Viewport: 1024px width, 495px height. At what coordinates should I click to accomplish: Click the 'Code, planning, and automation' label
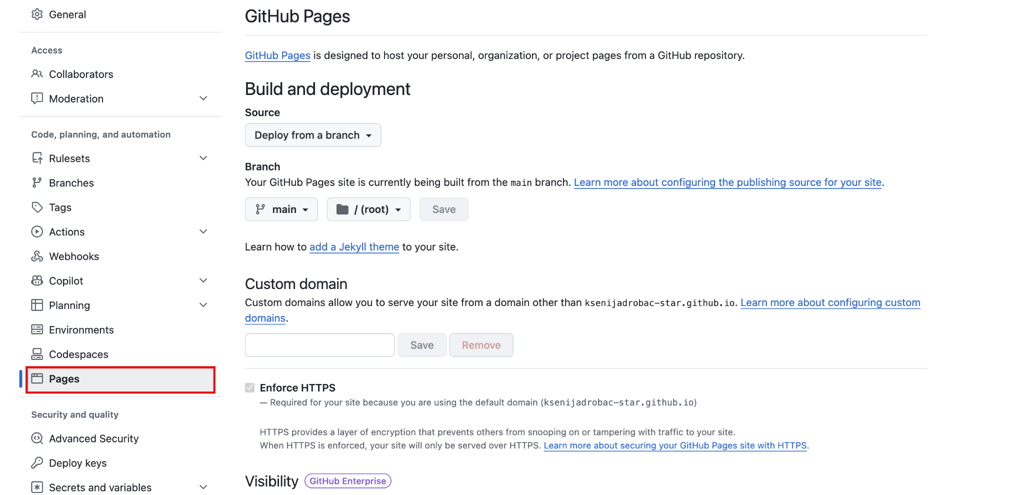[101, 135]
